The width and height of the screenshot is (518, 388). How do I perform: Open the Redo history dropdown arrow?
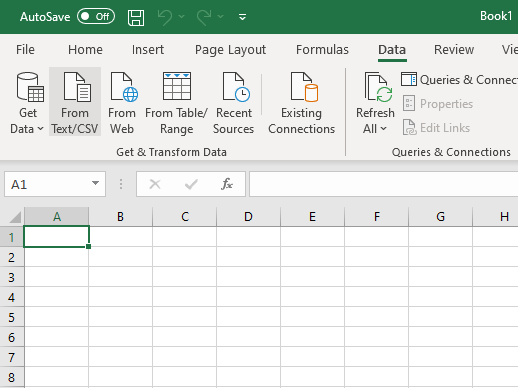[x=221, y=16]
